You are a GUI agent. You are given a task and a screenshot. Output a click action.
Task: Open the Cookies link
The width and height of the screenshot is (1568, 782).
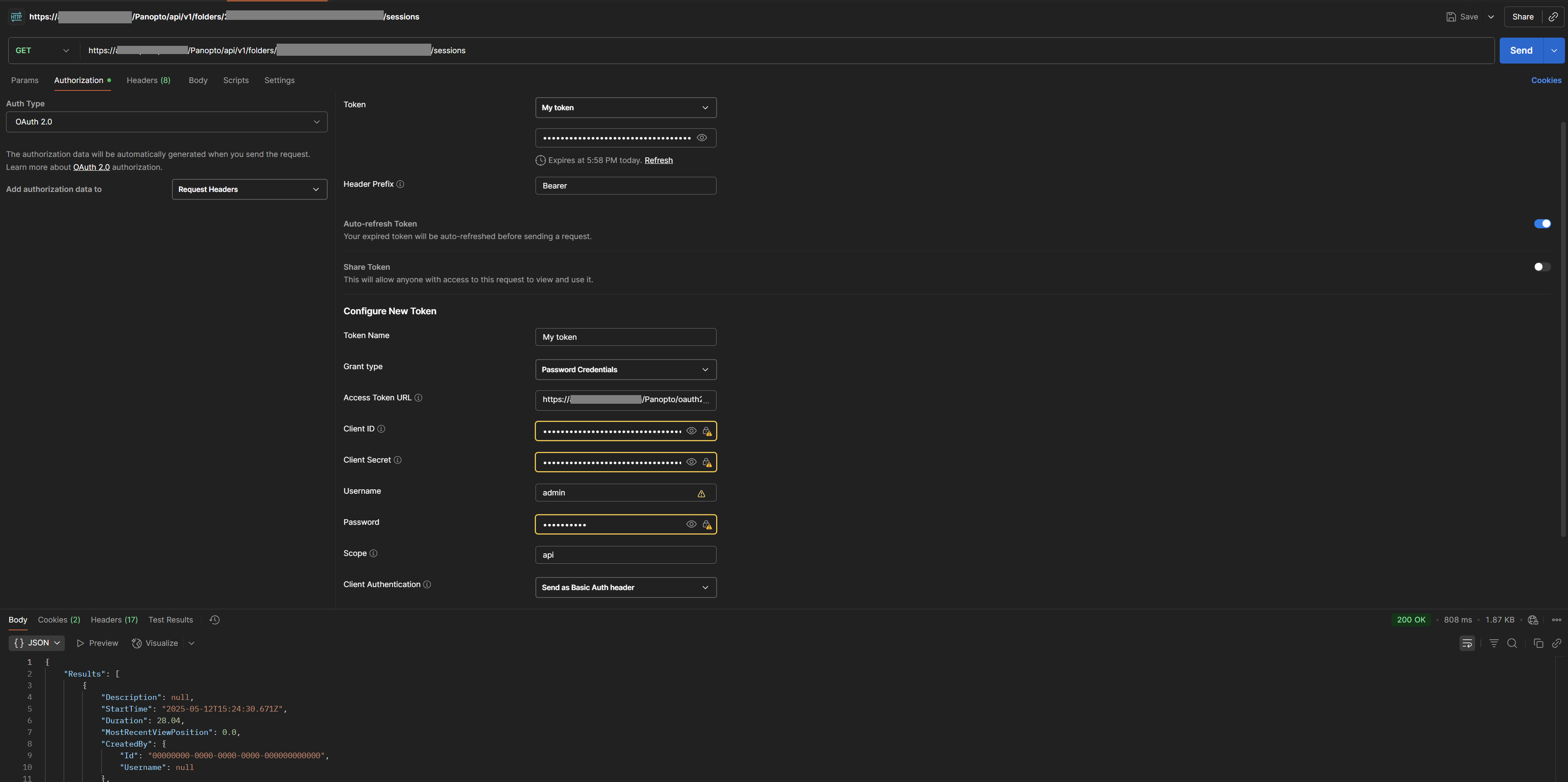coord(1546,80)
